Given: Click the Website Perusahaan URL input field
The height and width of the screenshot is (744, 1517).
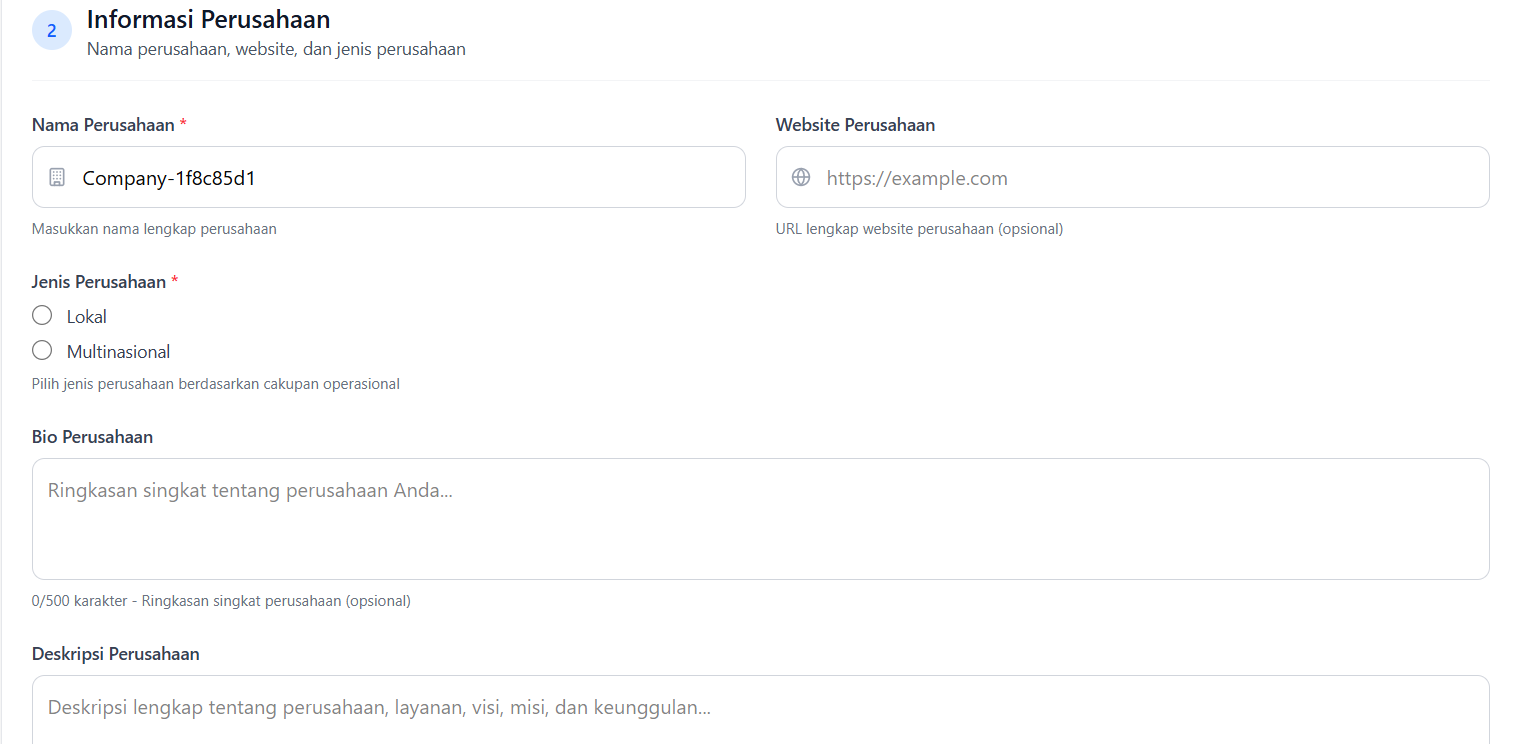Looking at the screenshot, I should pos(1132,177).
